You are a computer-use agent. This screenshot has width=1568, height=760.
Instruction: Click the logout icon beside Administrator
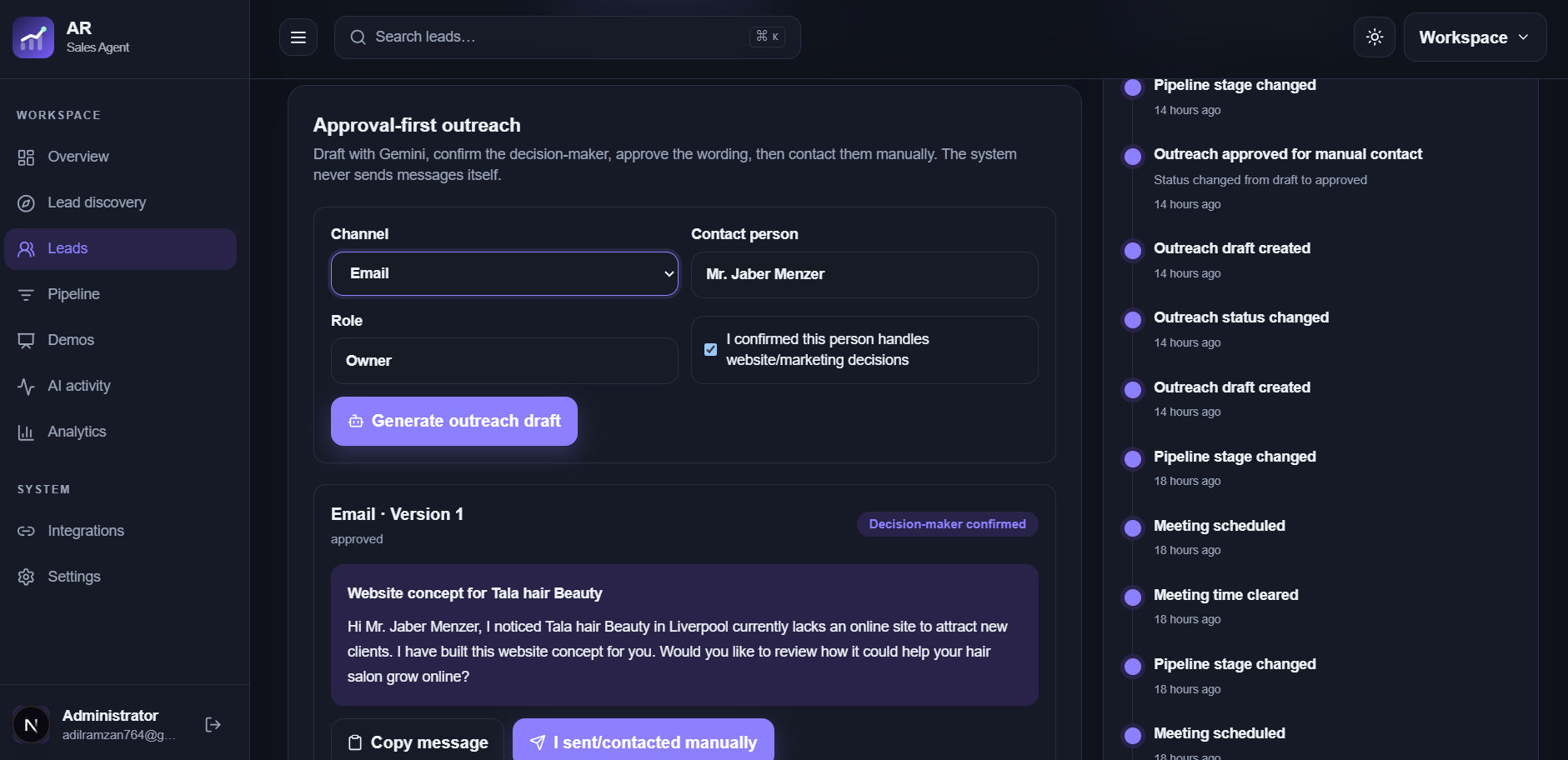pos(213,725)
